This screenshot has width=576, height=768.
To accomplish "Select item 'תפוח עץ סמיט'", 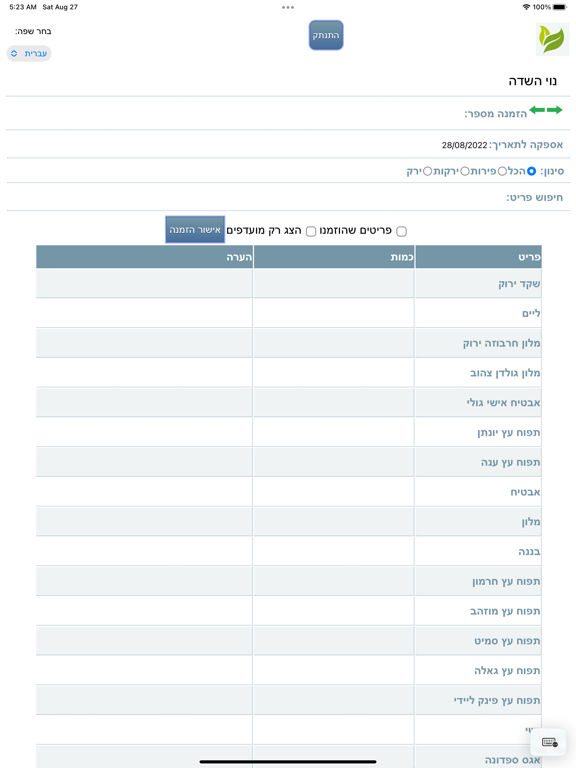I will (x=507, y=641).
